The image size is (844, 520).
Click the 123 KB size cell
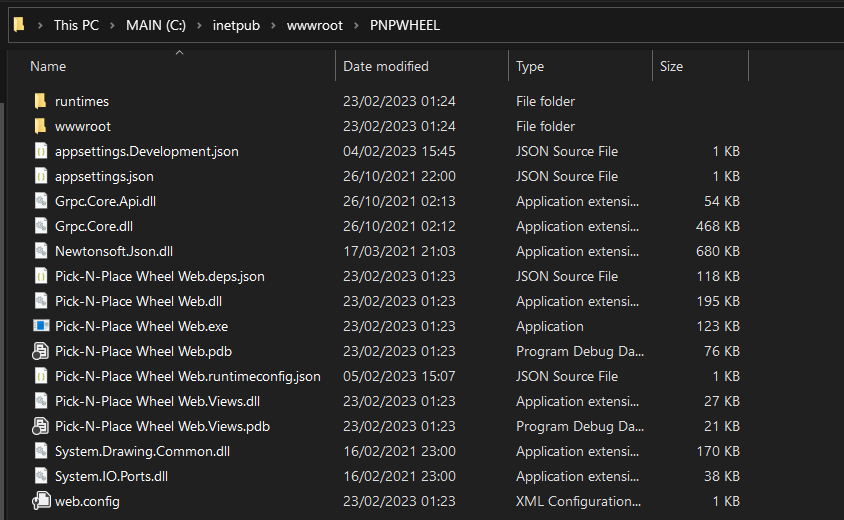coord(718,326)
